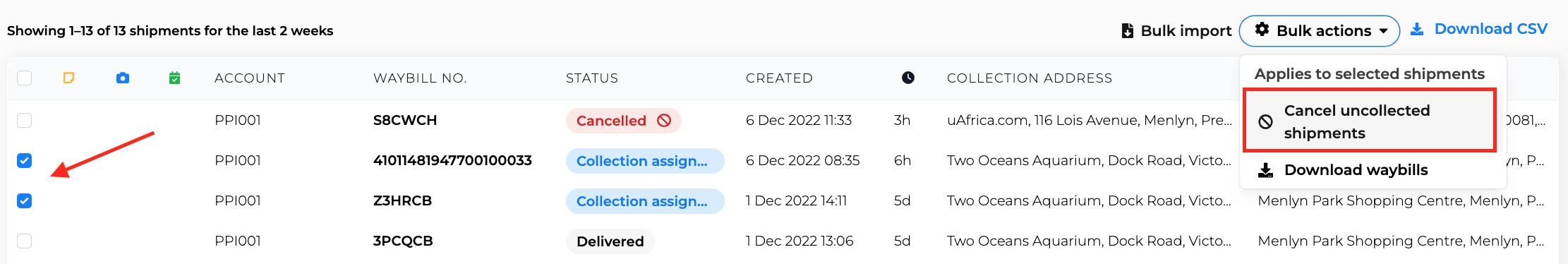Click the blue camera icon column header

123,78
